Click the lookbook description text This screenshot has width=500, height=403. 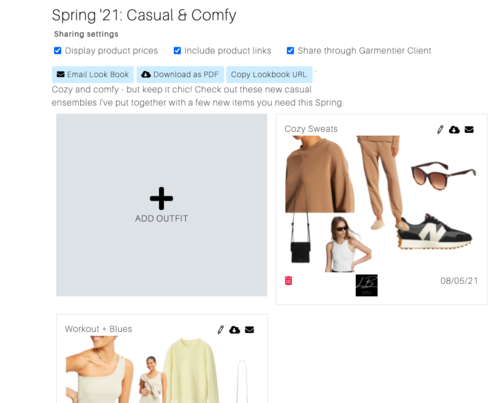(x=197, y=96)
